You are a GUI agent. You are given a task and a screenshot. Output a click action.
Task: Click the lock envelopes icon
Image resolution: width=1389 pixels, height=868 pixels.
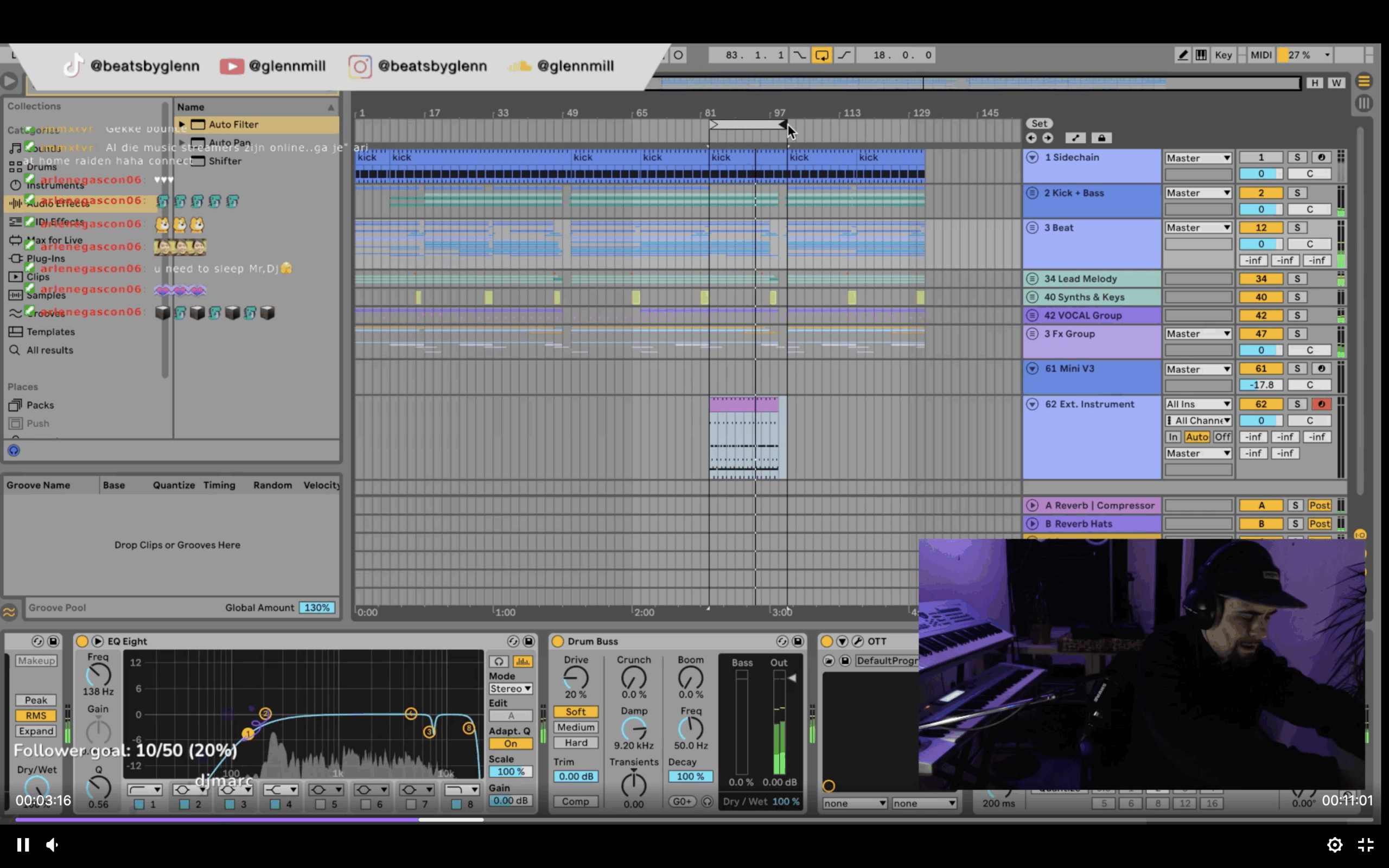pos(1101,138)
